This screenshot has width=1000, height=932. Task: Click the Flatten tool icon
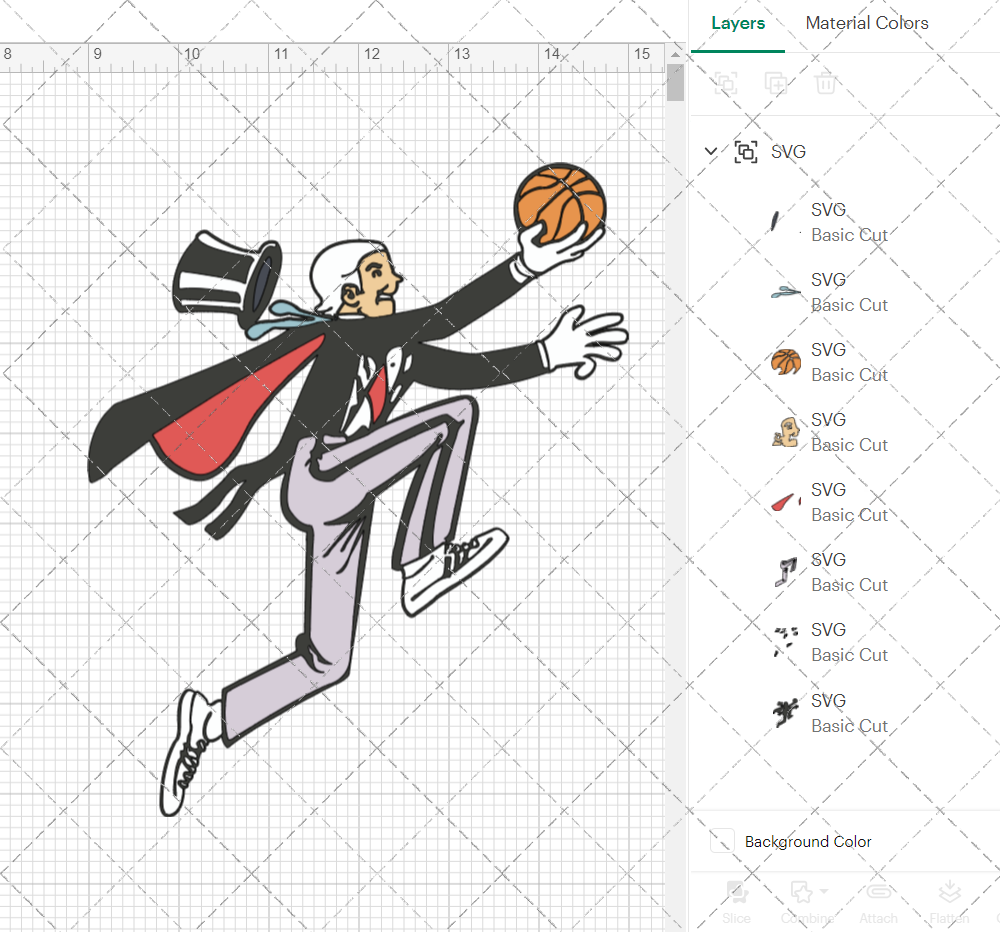(949, 892)
